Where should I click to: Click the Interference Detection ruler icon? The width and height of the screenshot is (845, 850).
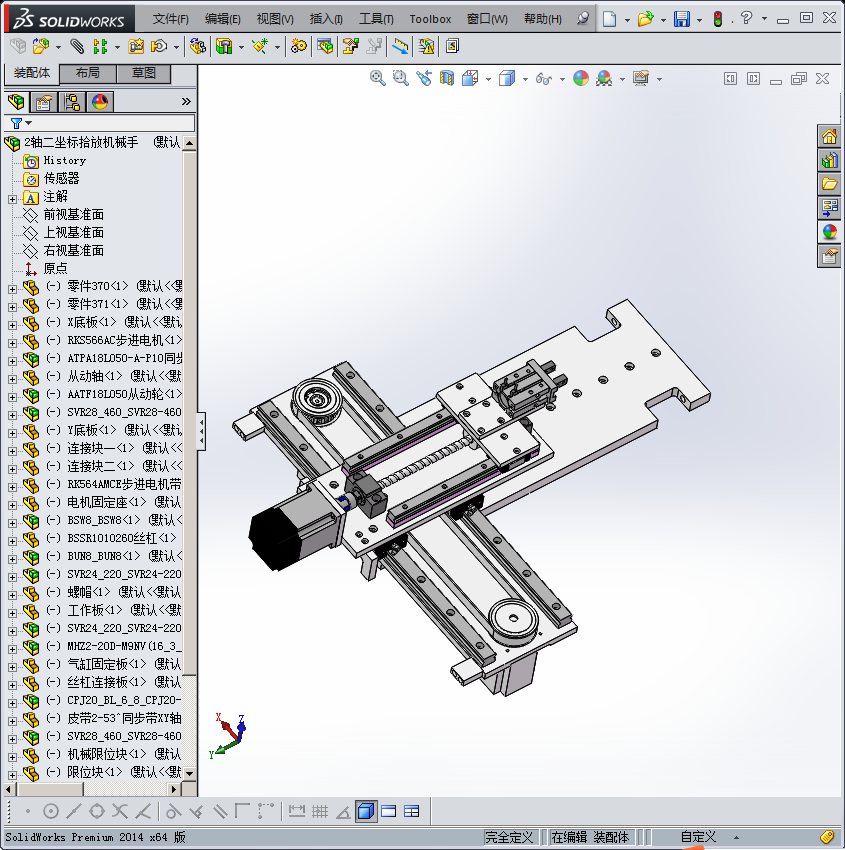tap(401, 47)
